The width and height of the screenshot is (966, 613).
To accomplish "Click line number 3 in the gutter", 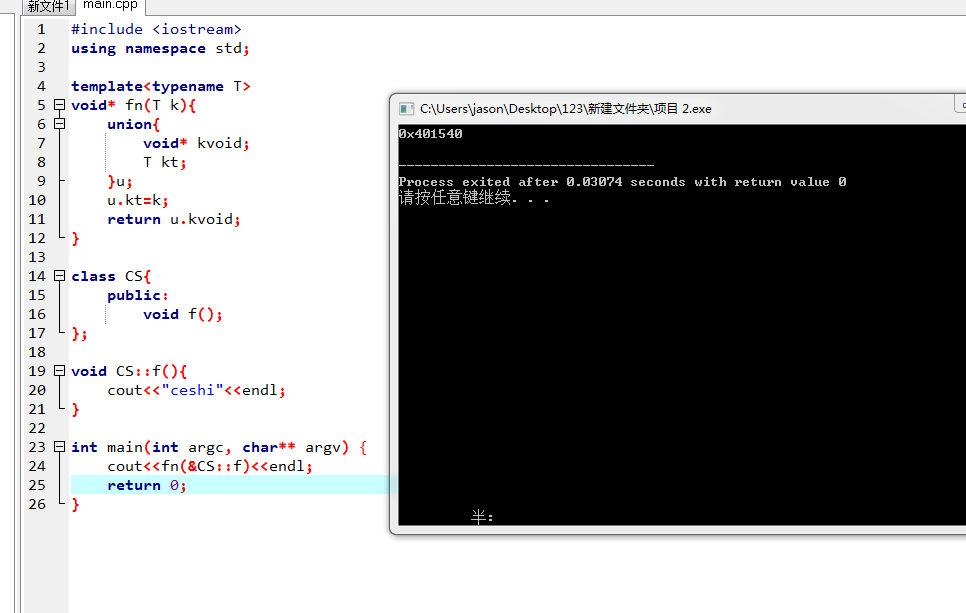I will (41, 67).
